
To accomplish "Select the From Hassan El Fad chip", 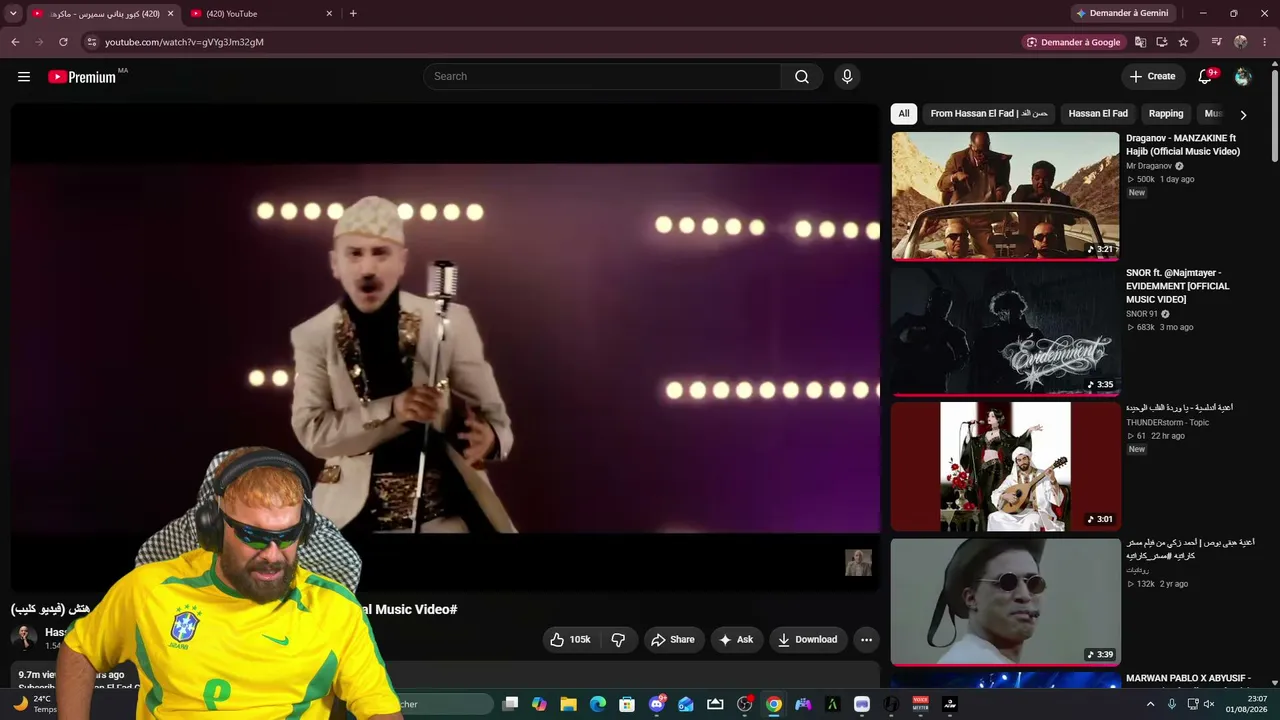I will point(989,114).
